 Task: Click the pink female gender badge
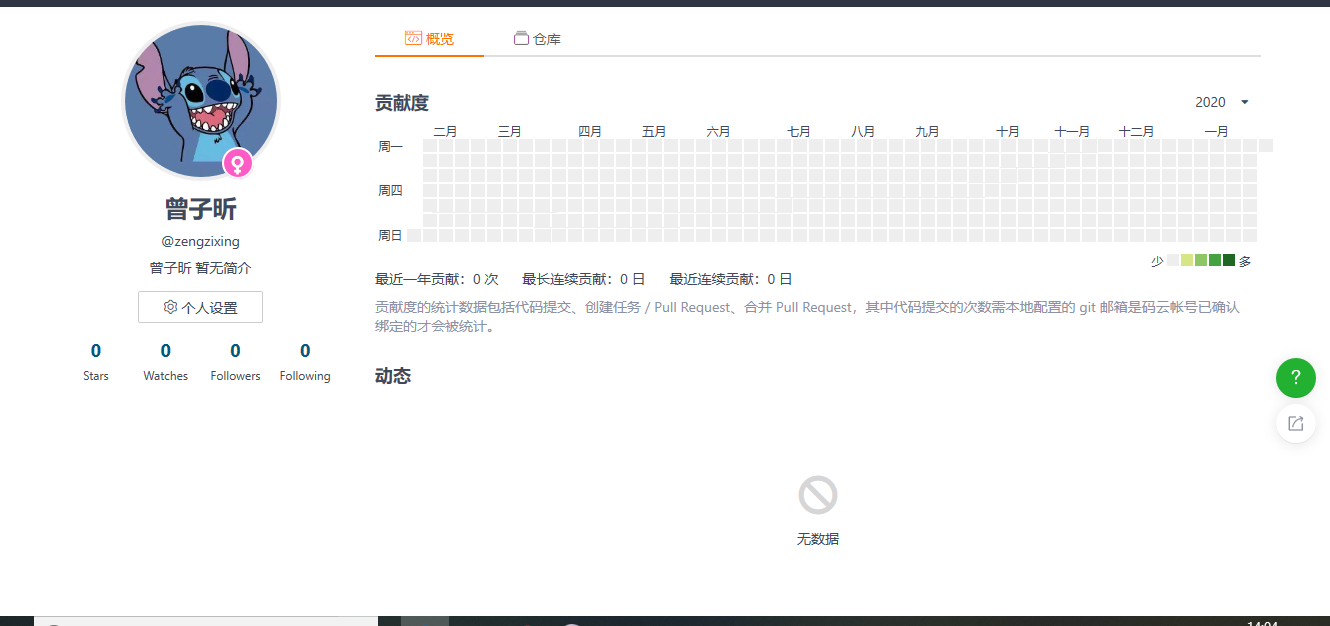(x=237, y=163)
